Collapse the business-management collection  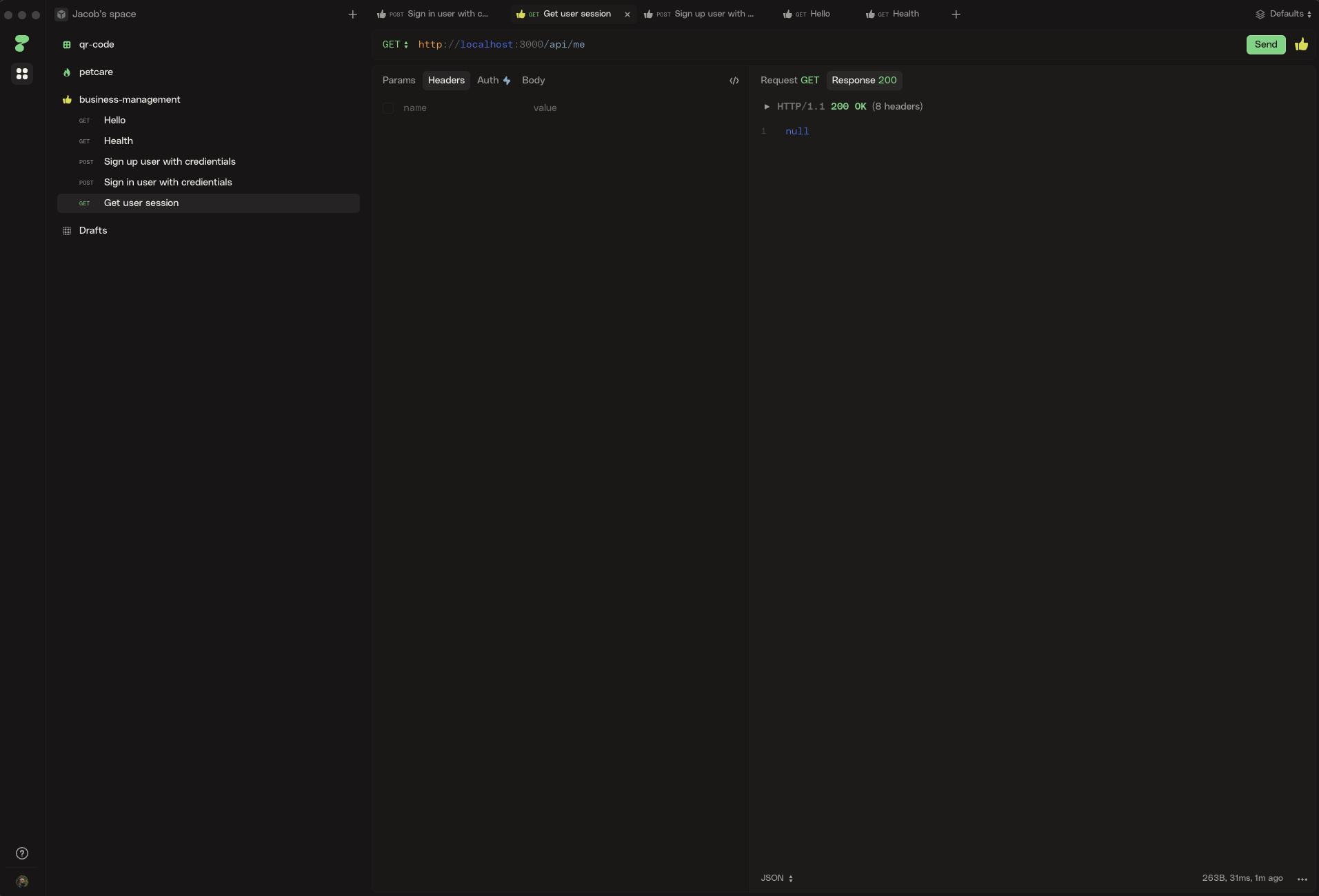pyautogui.click(x=130, y=100)
